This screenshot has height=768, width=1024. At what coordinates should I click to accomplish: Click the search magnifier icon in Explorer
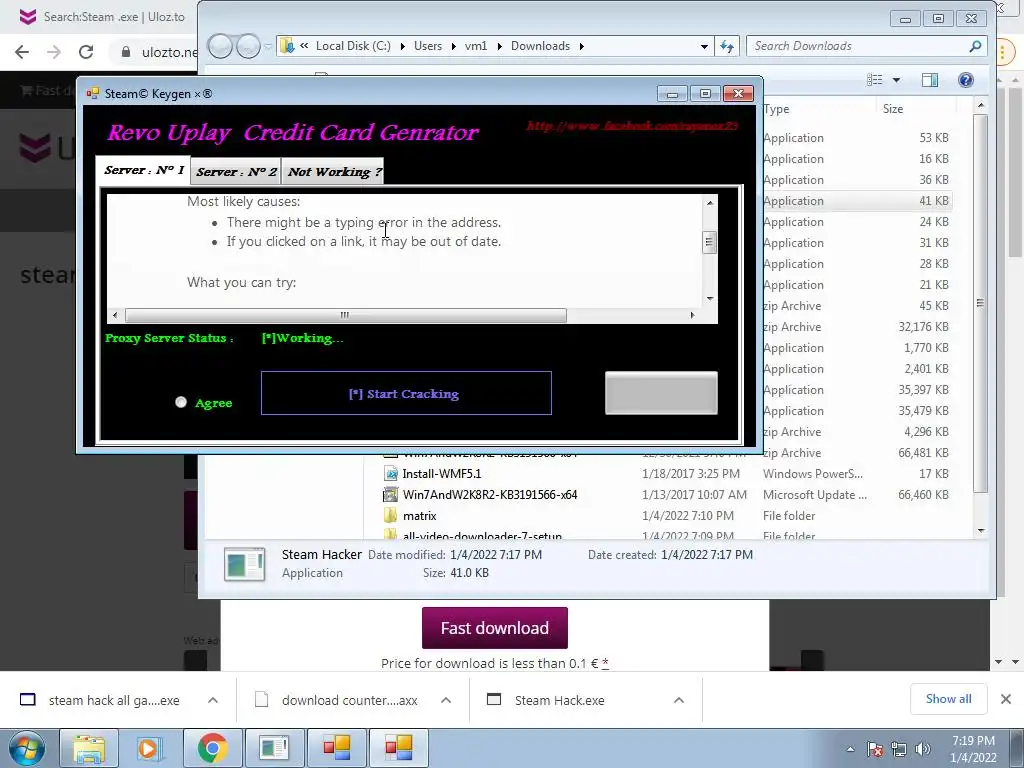[x=976, y=46]
